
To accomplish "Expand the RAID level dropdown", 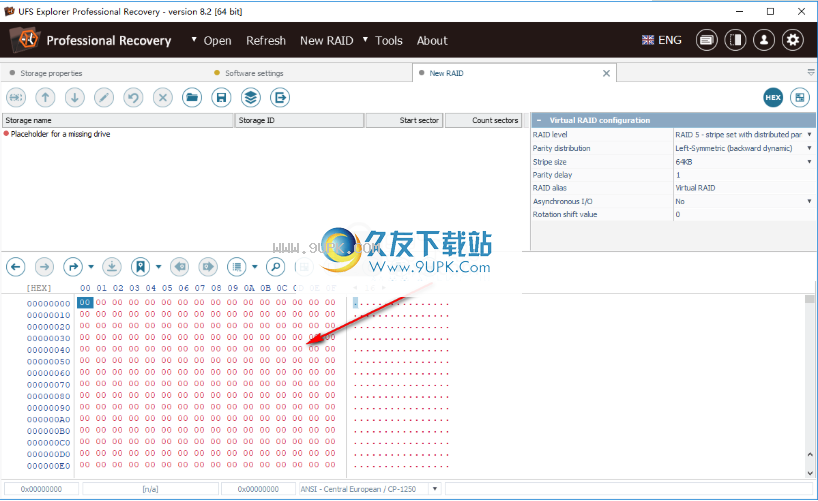I will 810,135.
